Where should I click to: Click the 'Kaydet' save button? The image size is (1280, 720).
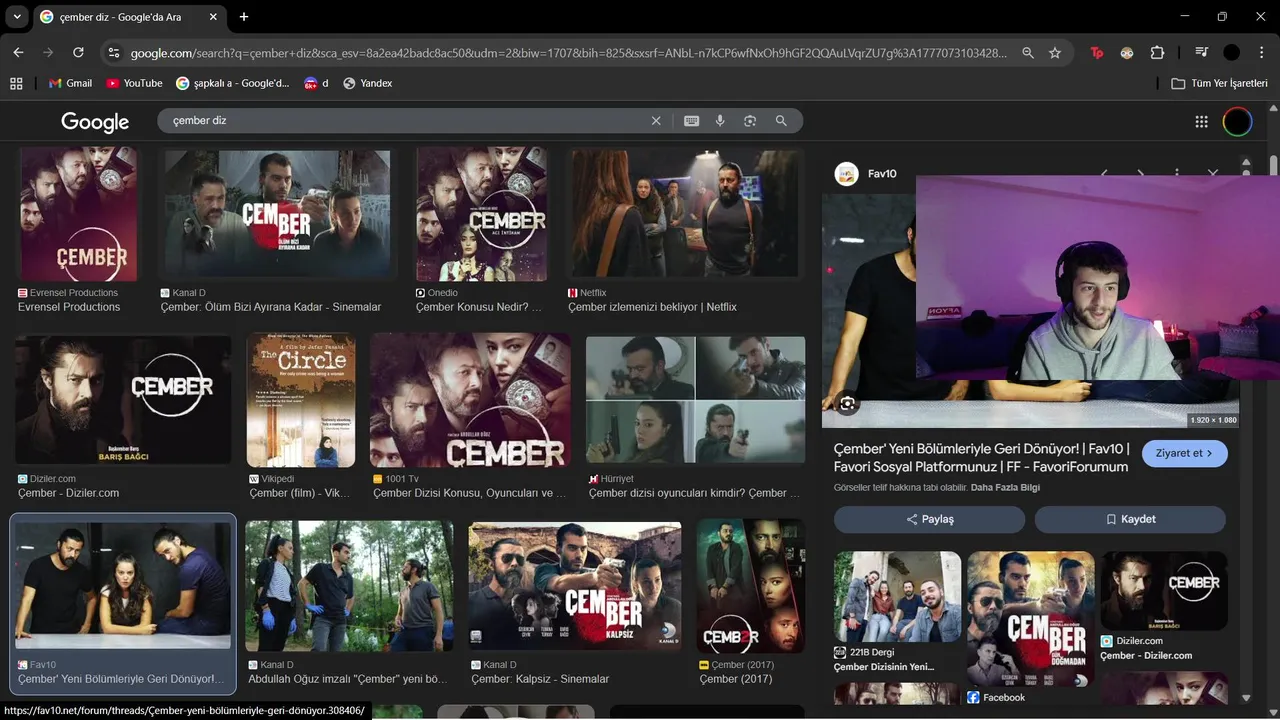coord(1130,519)
